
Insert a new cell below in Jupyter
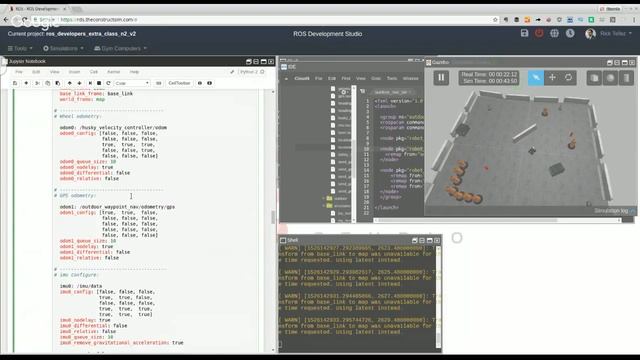(26, 83)
